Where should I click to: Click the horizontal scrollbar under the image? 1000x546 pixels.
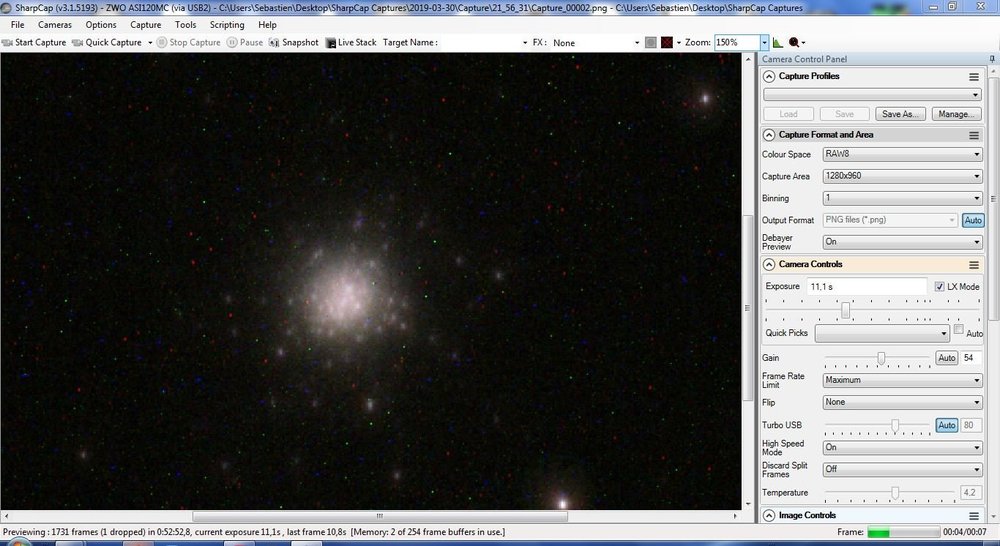[379, 516]
